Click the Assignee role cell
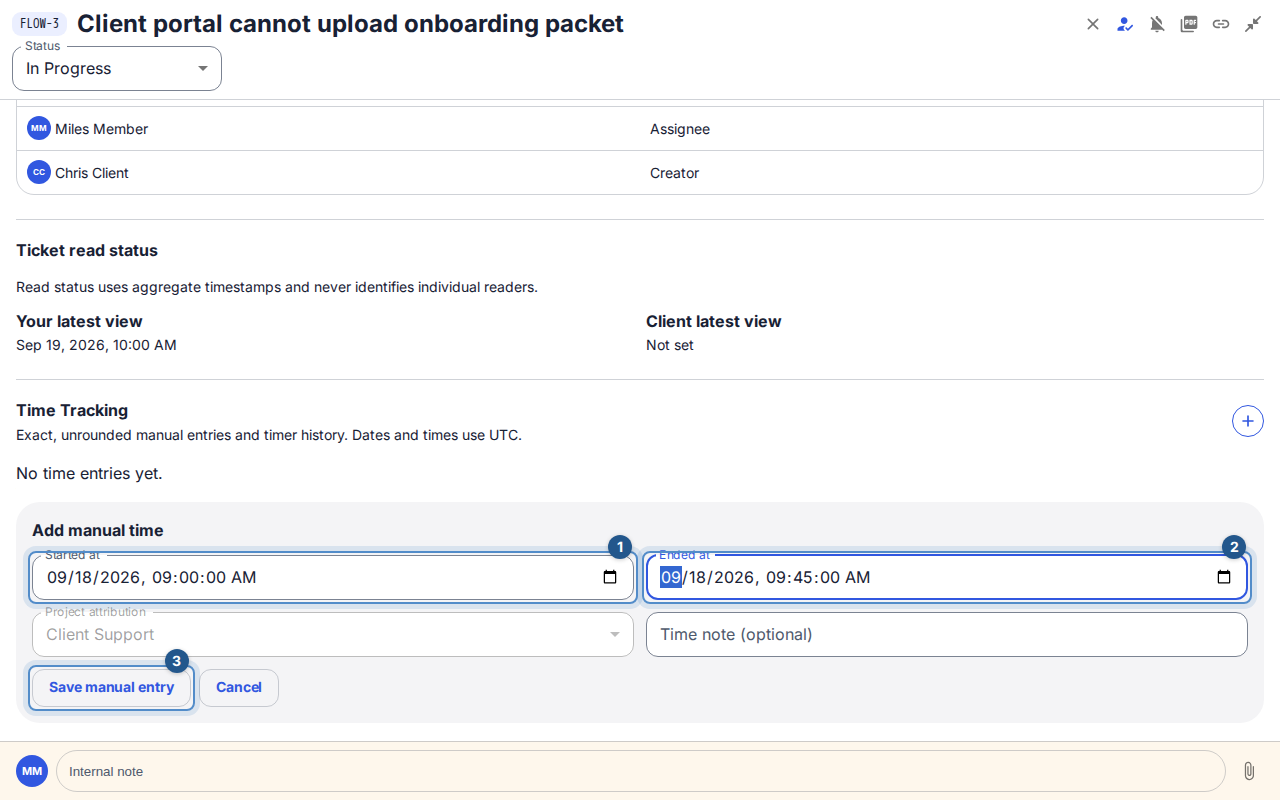1280x800 pixels. [680, 129]
